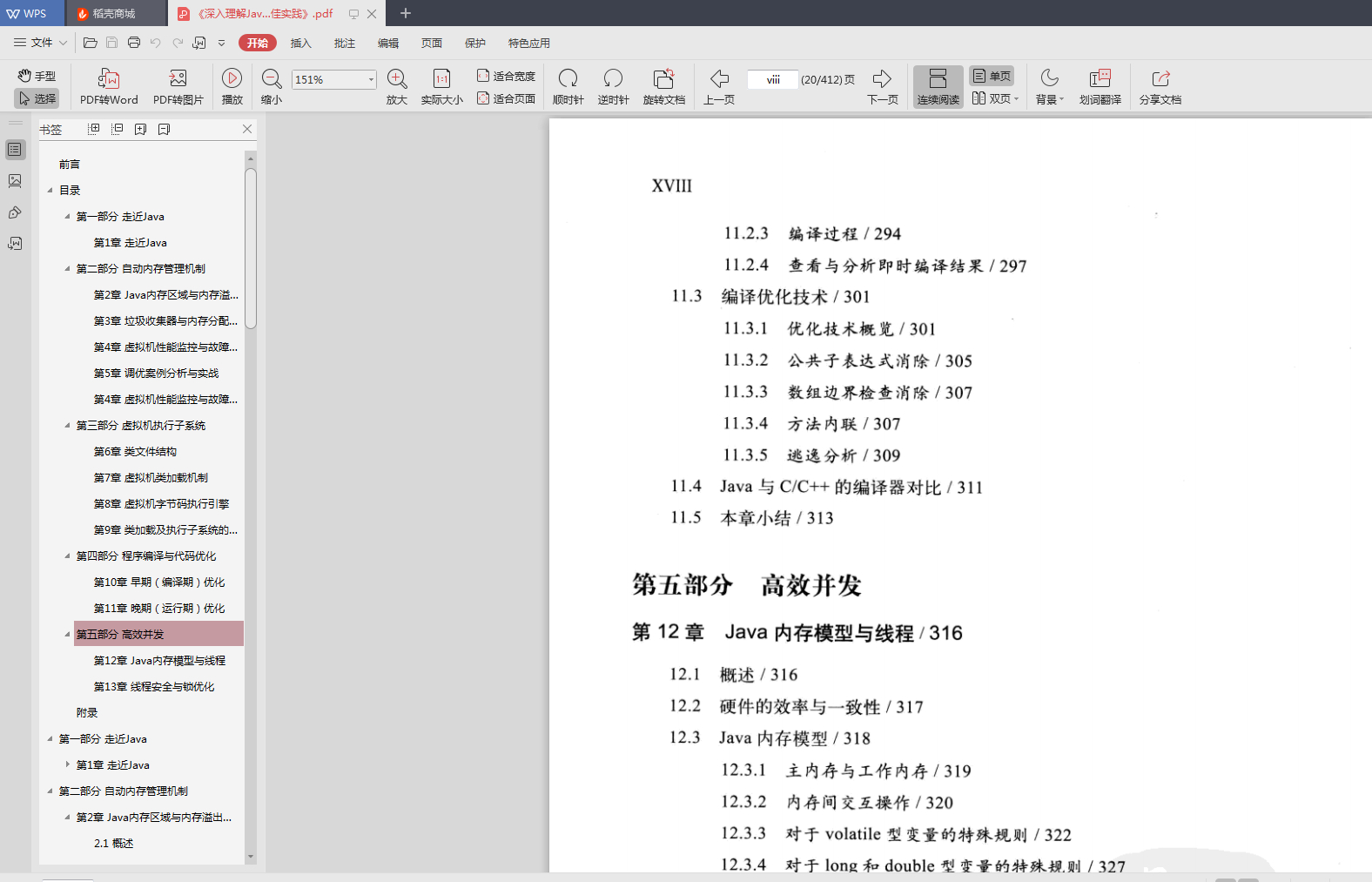Click the zoom in magnifier
The image size is (1372, 882).
[397, 87]
